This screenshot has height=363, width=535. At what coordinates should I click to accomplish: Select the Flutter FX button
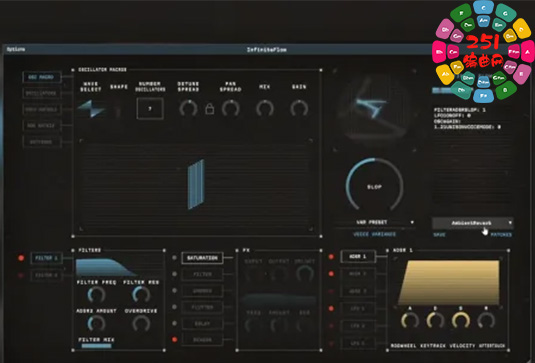coord(202,307)
